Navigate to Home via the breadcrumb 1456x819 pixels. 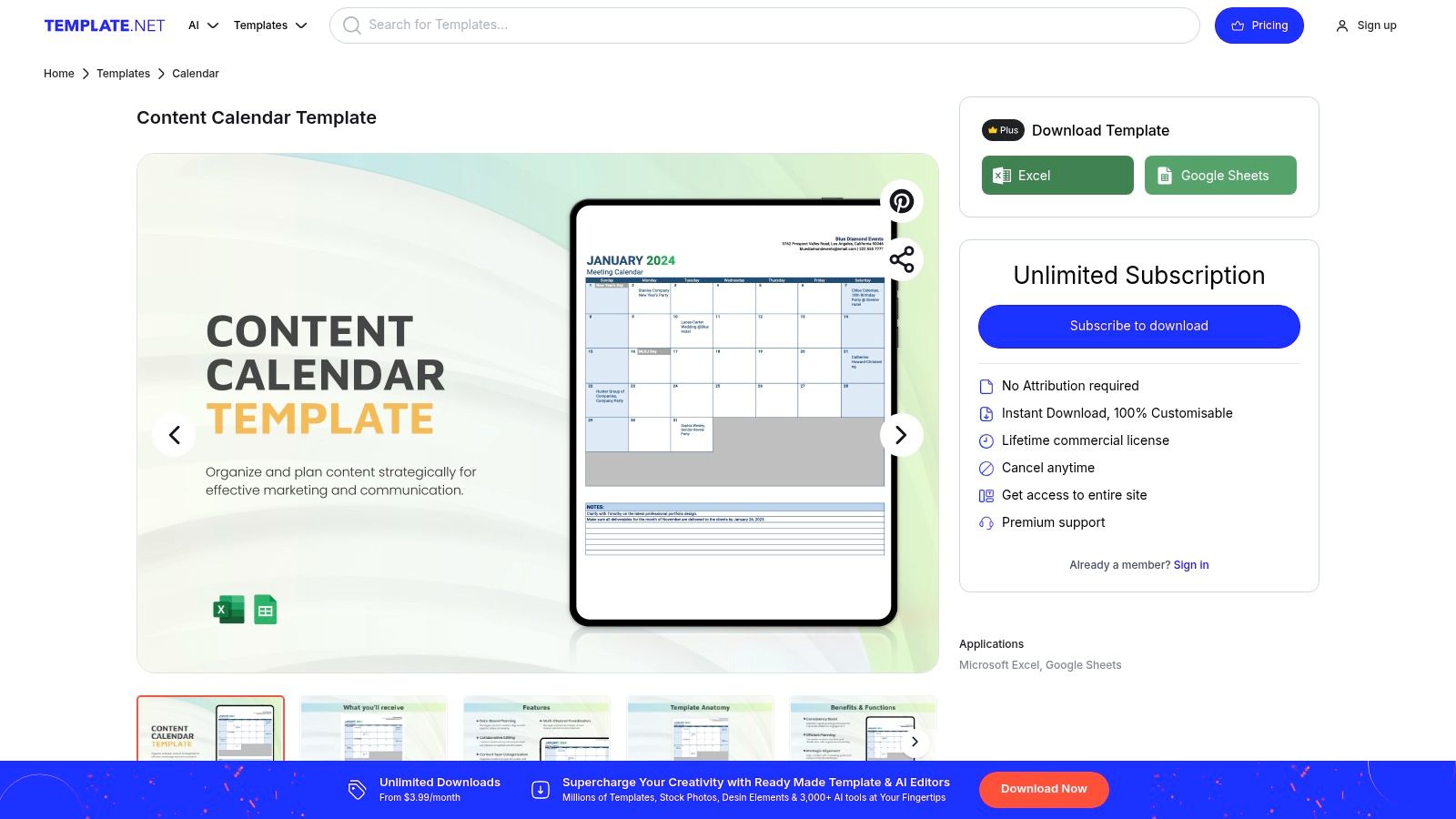[58, 73]
